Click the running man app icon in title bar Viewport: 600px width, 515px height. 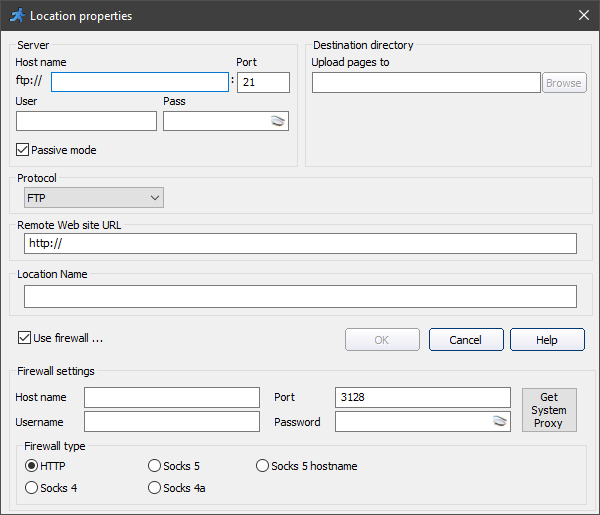click(17, 16)
